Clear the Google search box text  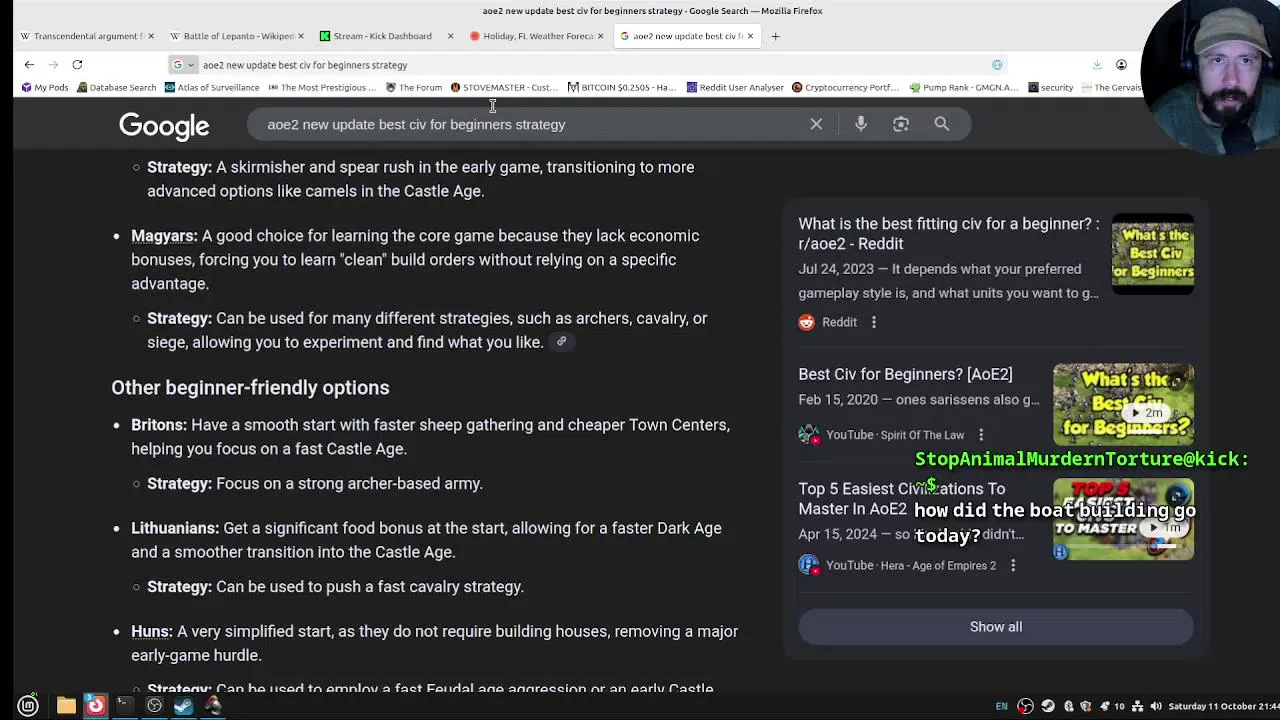pos(816,124)
